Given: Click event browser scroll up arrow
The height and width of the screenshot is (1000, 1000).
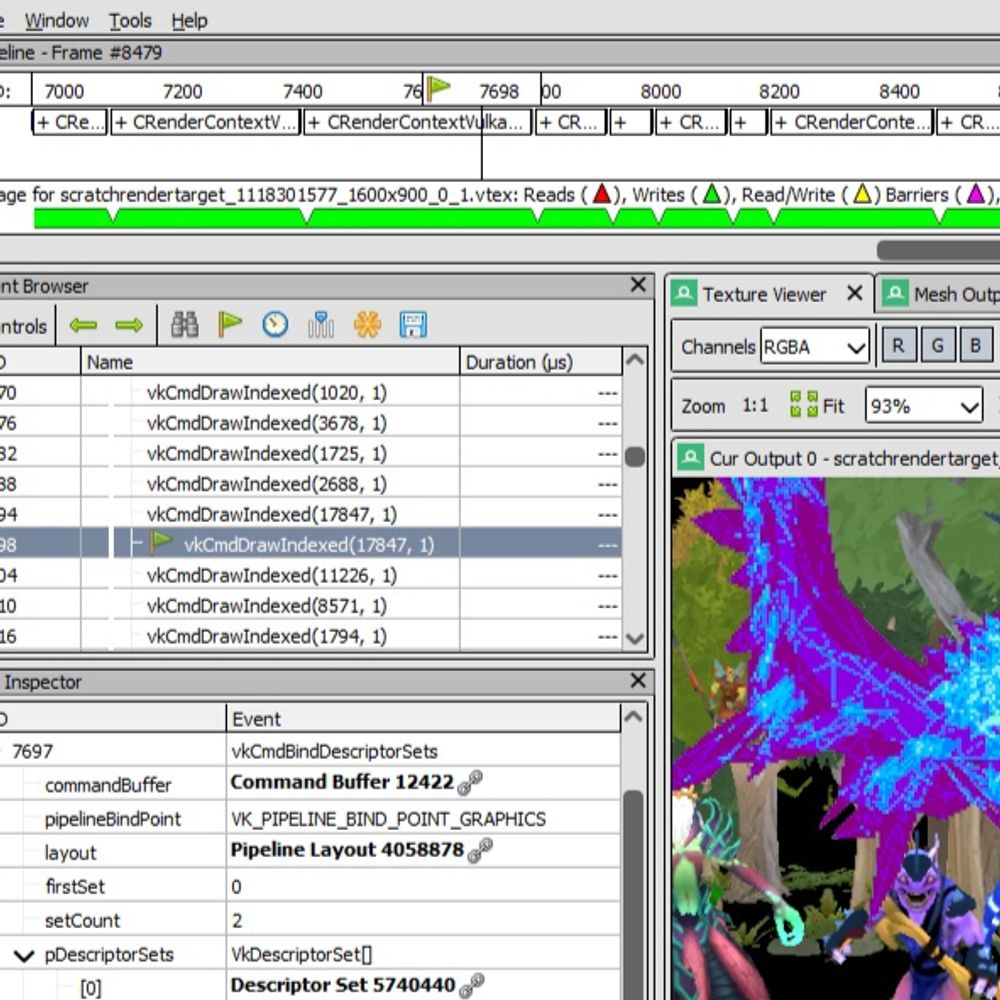Looking at the screenshot, I should coord(635,360).
